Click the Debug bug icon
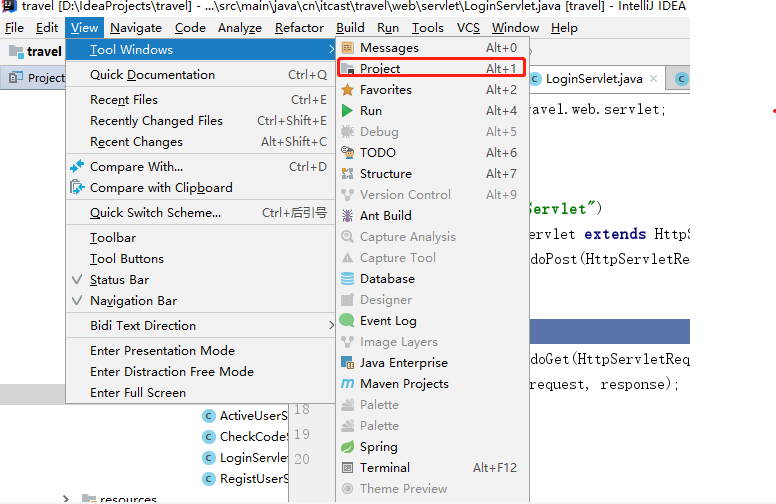776x504 pixels. coord(347,132)
